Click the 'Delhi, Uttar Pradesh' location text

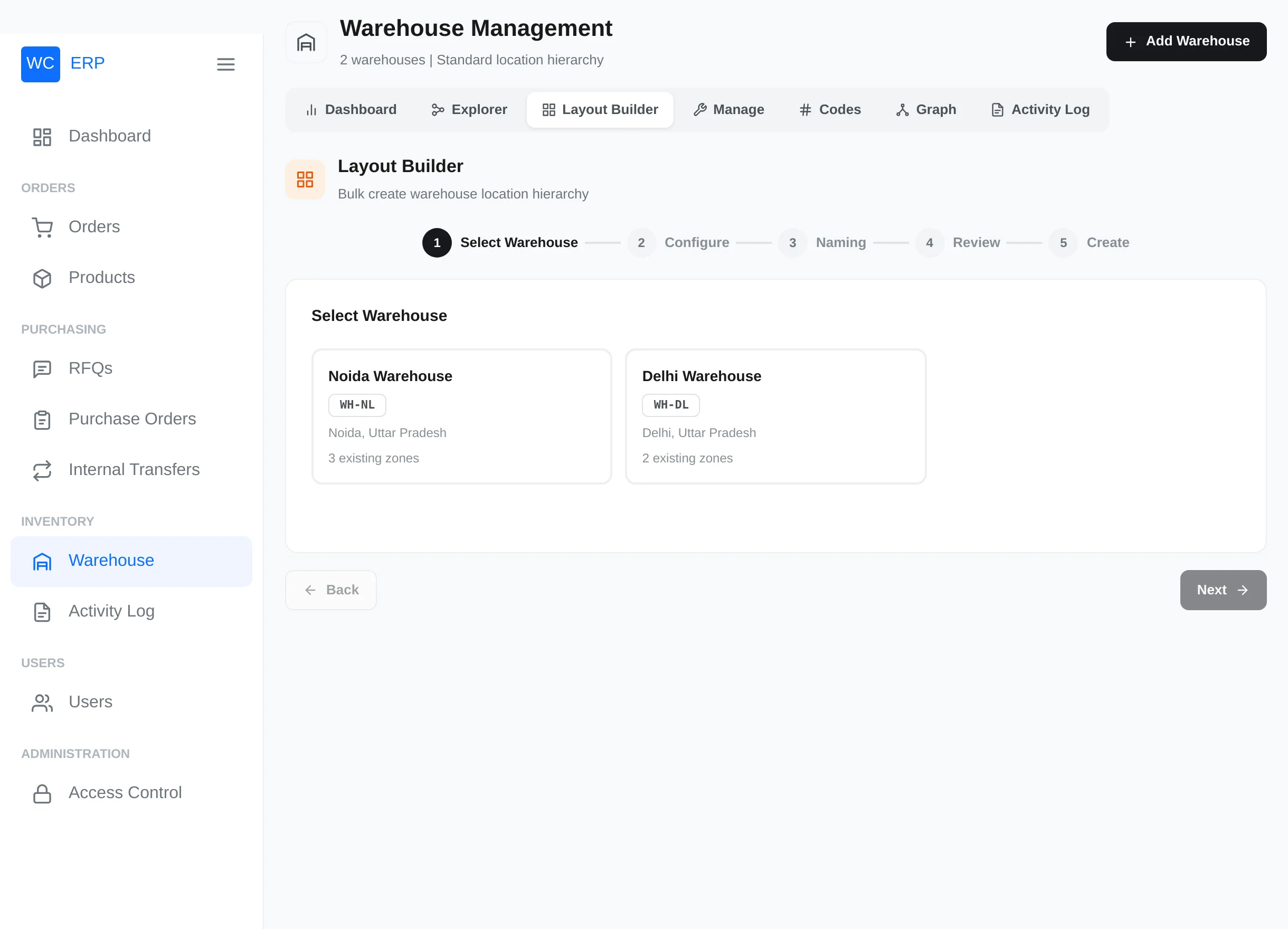(x=699, y=433)
